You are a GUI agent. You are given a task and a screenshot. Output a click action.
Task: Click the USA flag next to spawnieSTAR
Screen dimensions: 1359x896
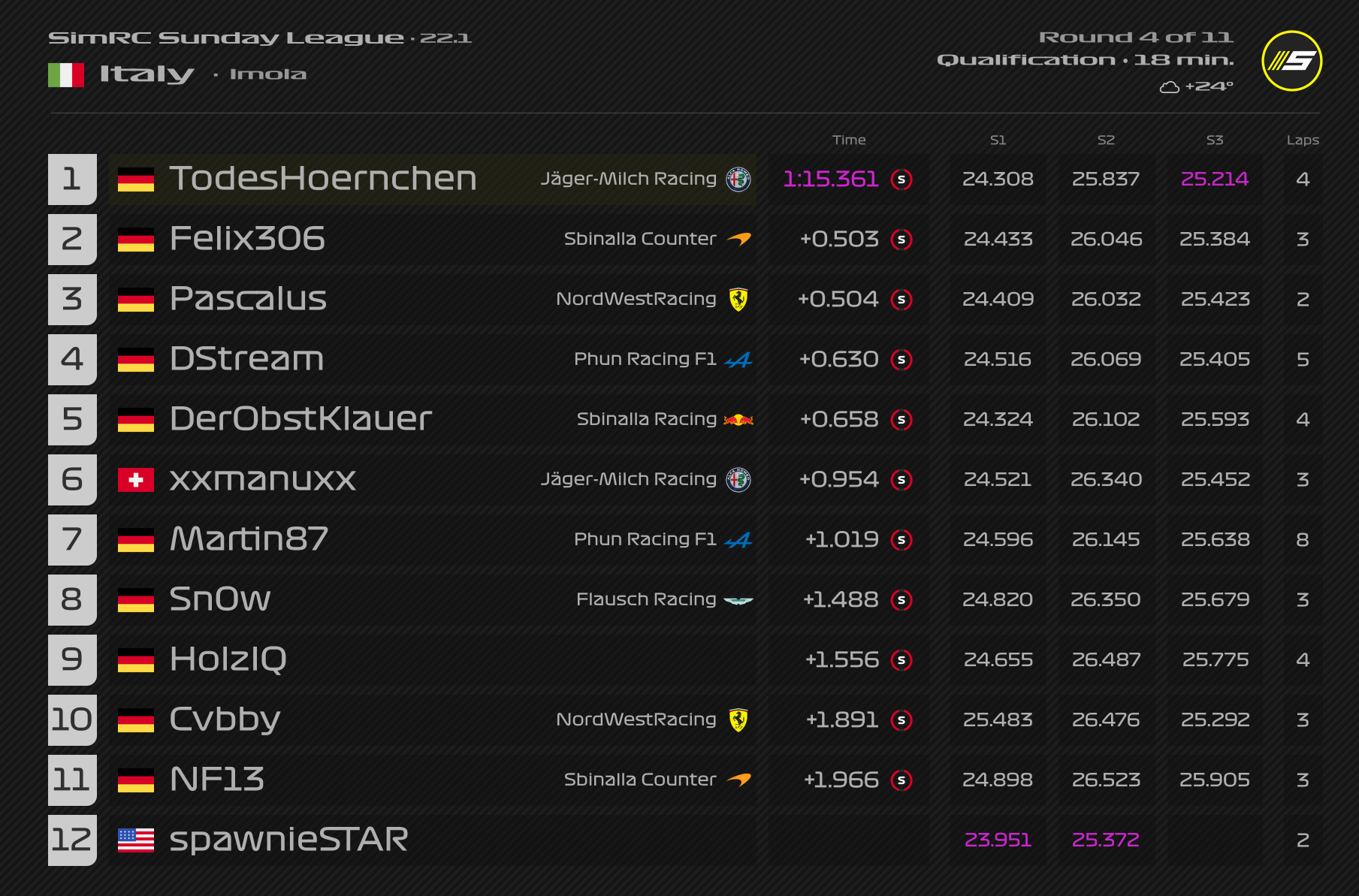(136, 840)
